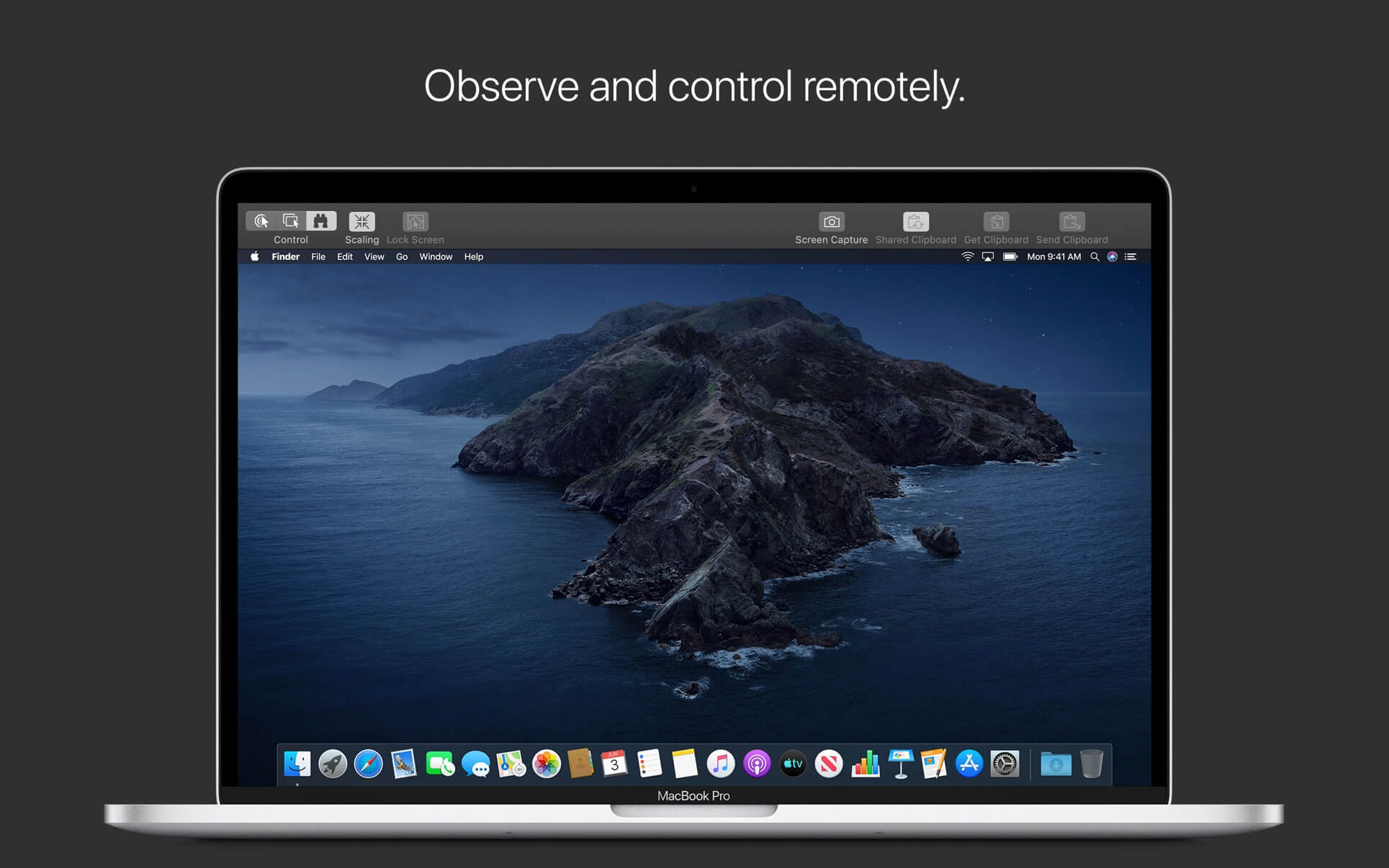Open the Window menu
This screenshot has height=868, width=1389.
click(x=436, y=257)
